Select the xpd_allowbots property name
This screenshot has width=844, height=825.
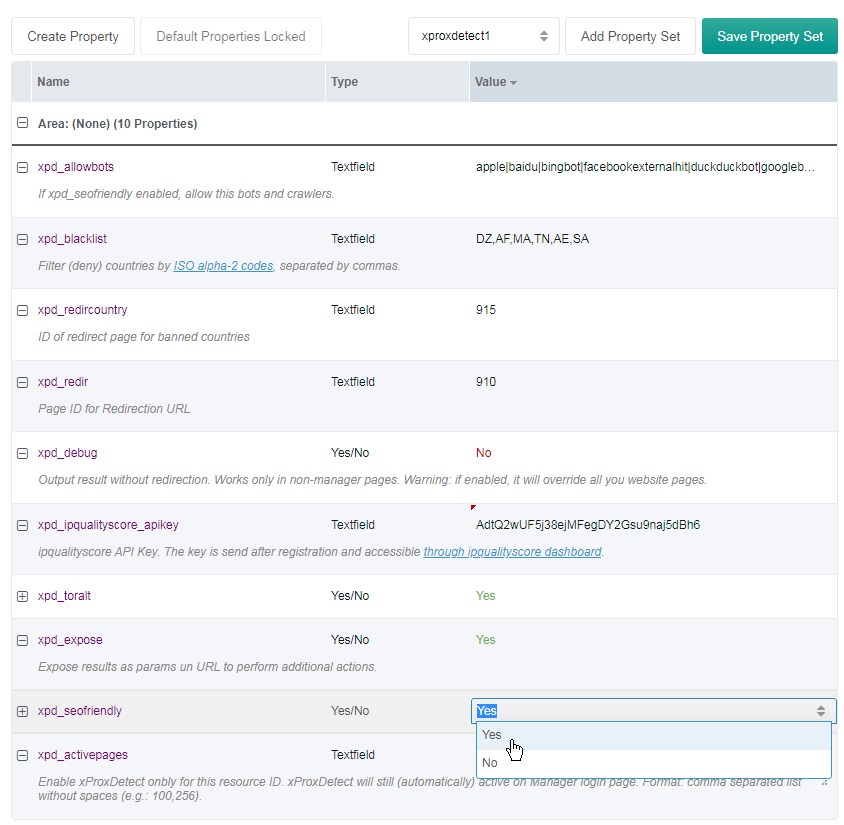pos(75,167)
